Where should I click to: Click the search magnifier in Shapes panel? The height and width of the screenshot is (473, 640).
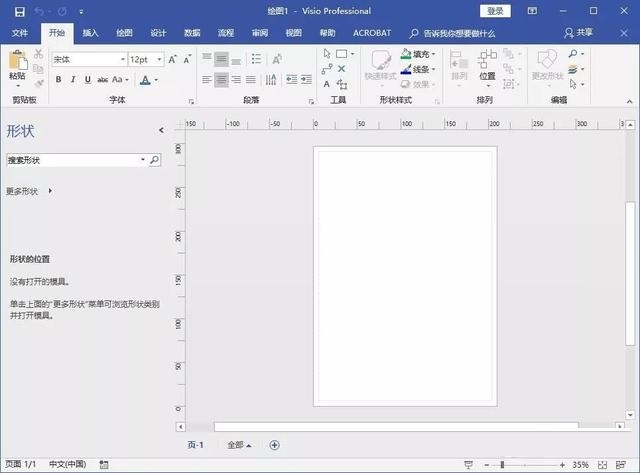click(155, 160)
